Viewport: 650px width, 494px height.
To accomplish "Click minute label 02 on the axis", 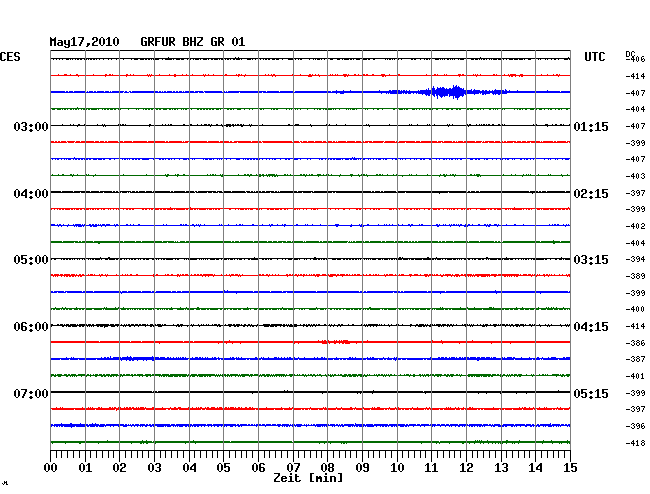I will point(119,467).
